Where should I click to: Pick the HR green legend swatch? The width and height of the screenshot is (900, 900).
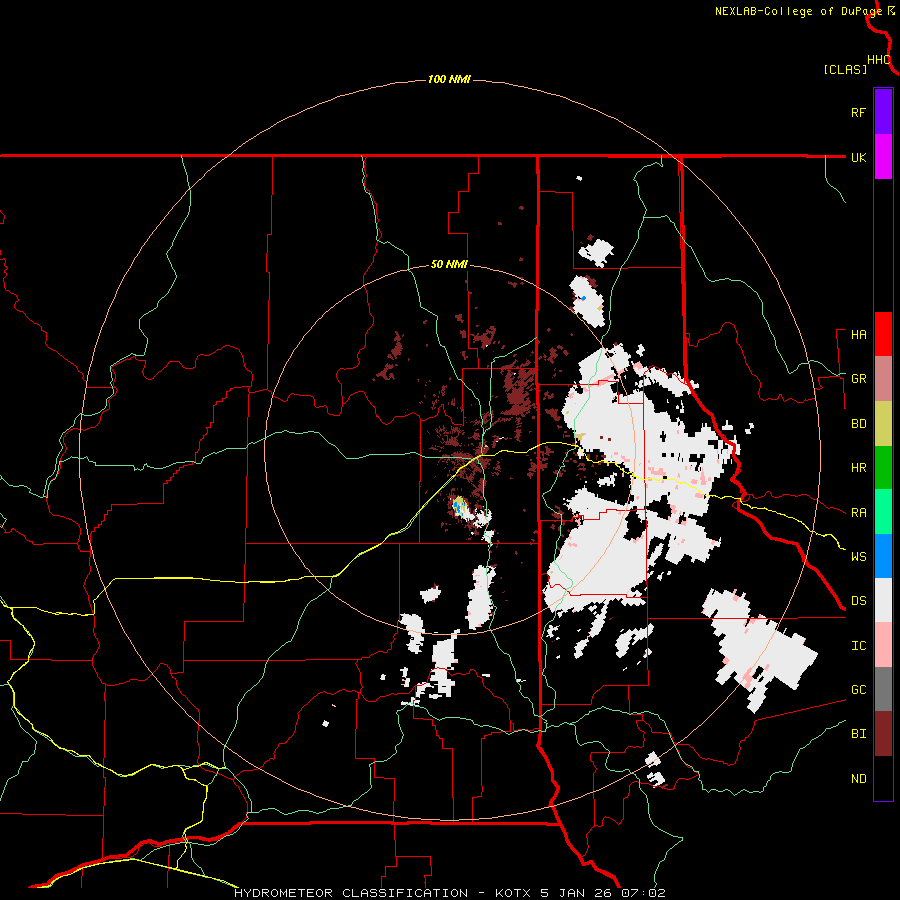[x=883, y=468]
